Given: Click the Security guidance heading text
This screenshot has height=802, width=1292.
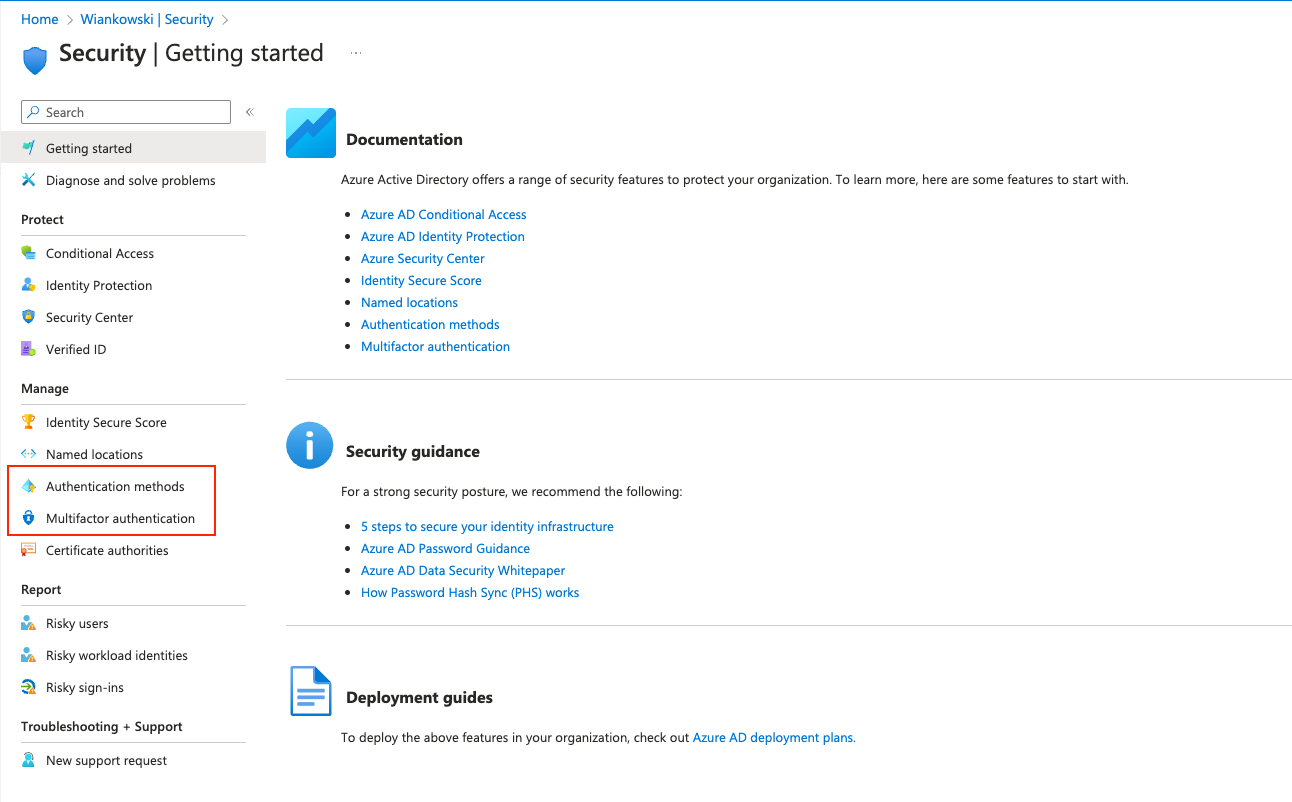Looking at the screenshot, I should pos(413,451).
